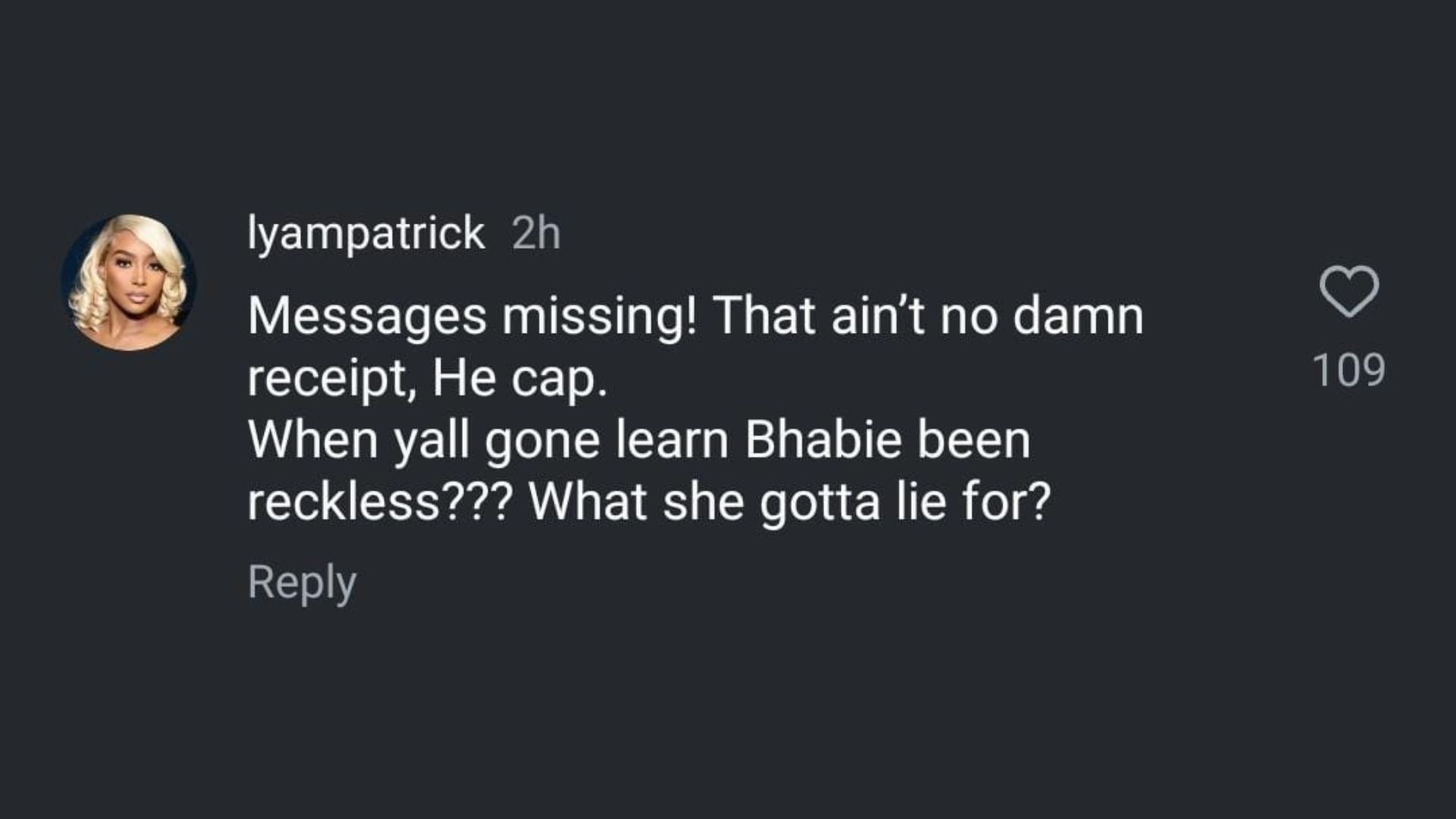Visit the lyampatrick username profile link
1456x819 pixels.
point(366,233)
